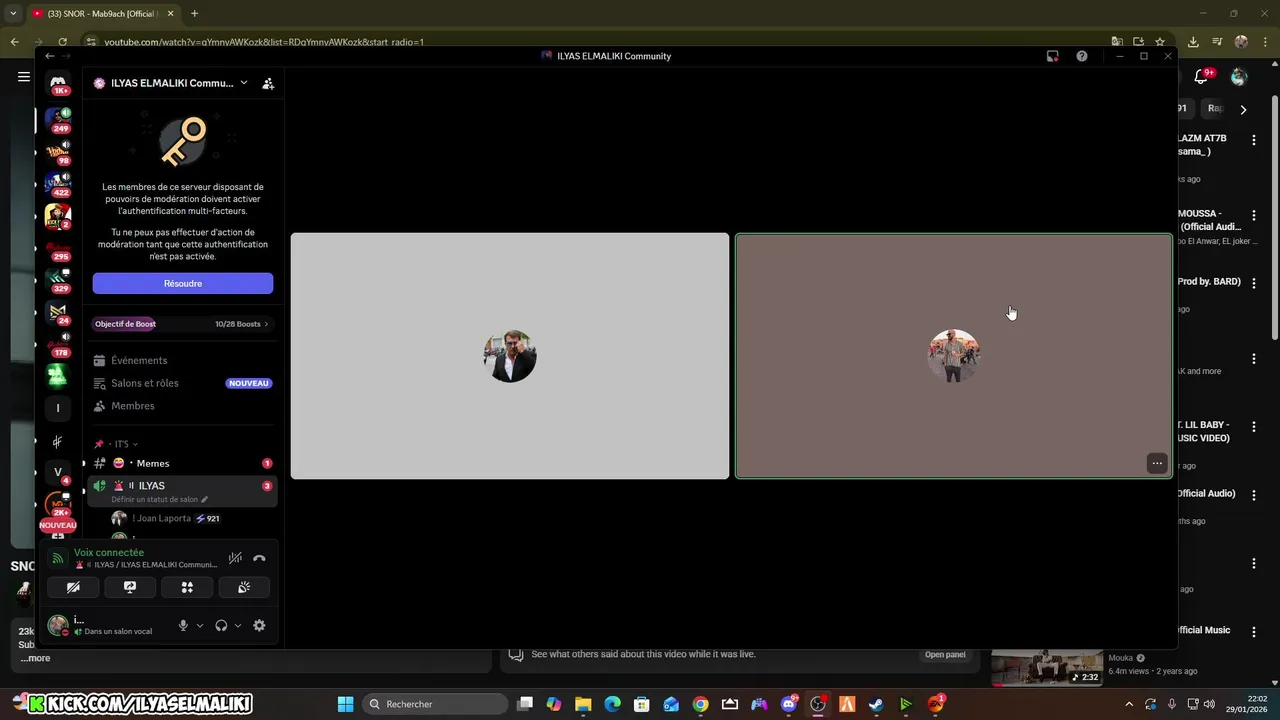Screen dimensions: 1280x720
Task: Expand YouTube description with ...more
Action: pyautogui.click(x=35, y=658)
